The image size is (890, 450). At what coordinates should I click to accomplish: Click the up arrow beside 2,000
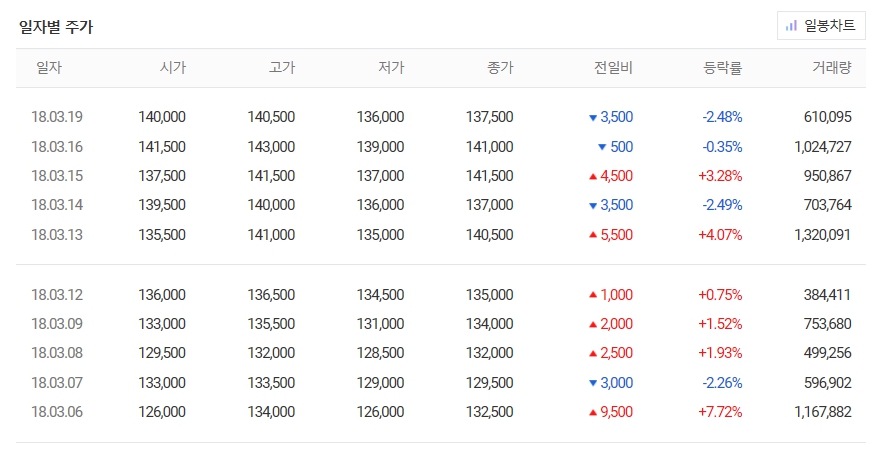[593, 325]
